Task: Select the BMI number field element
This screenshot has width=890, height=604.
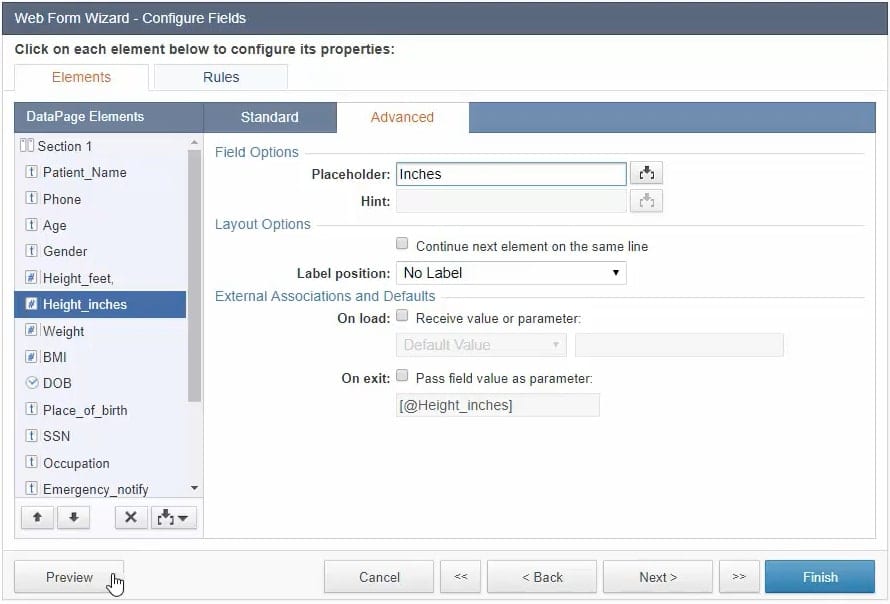Action: pyautogui.click(x=54, y=357)
